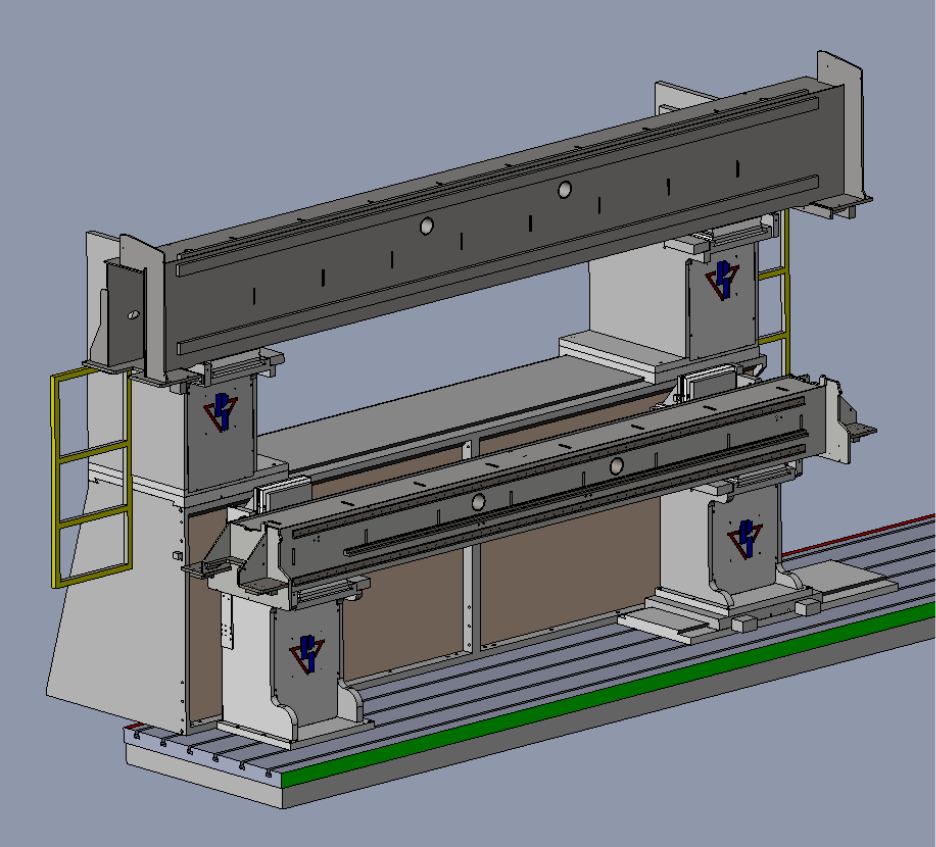This screenshot has width=936, height=847.
Task: Click the left circular hole in upper beam
Action: 426,227
